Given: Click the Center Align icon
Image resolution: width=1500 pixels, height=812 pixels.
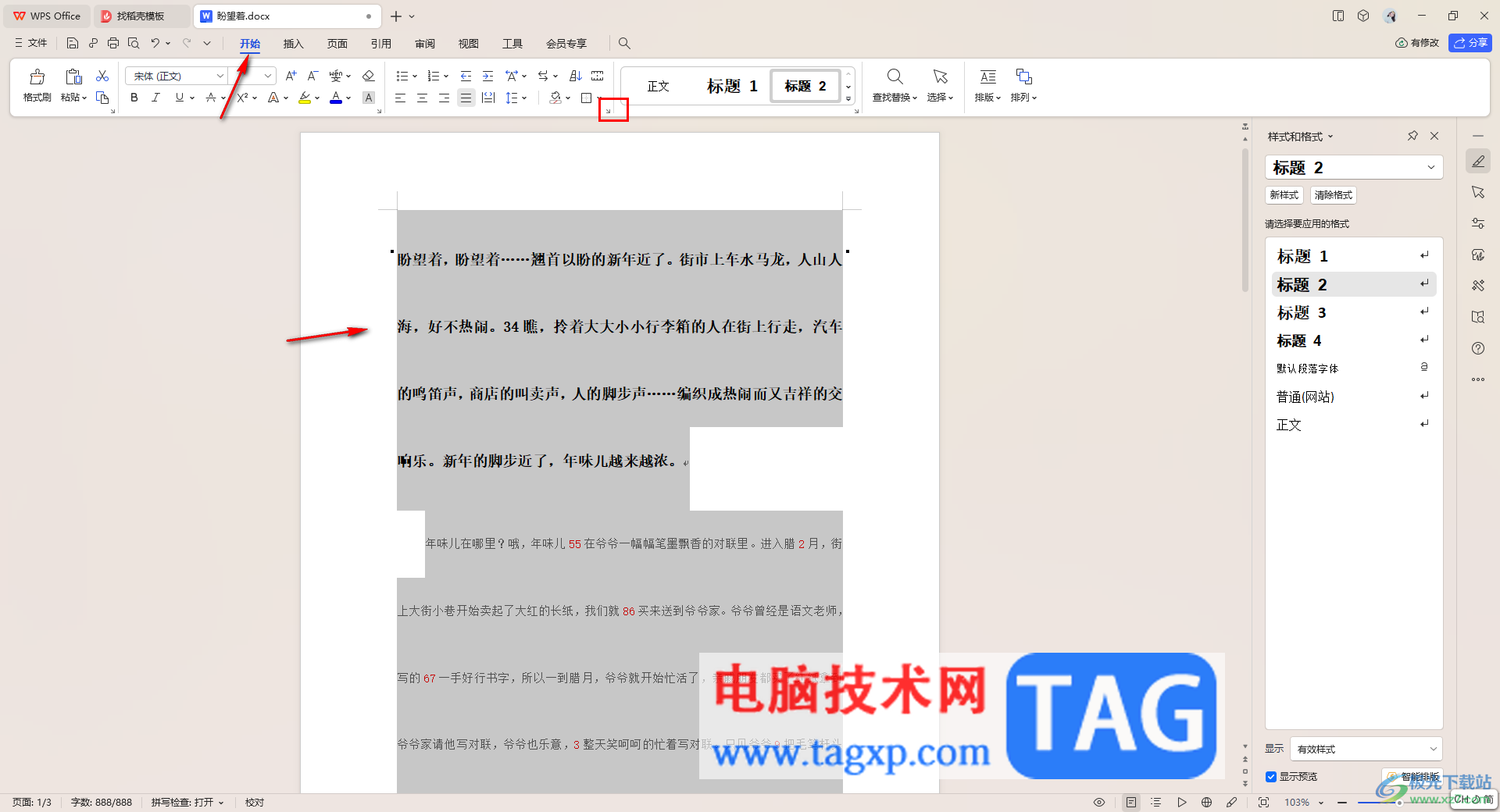Looking at the screenshot, I should pos(422,98).
